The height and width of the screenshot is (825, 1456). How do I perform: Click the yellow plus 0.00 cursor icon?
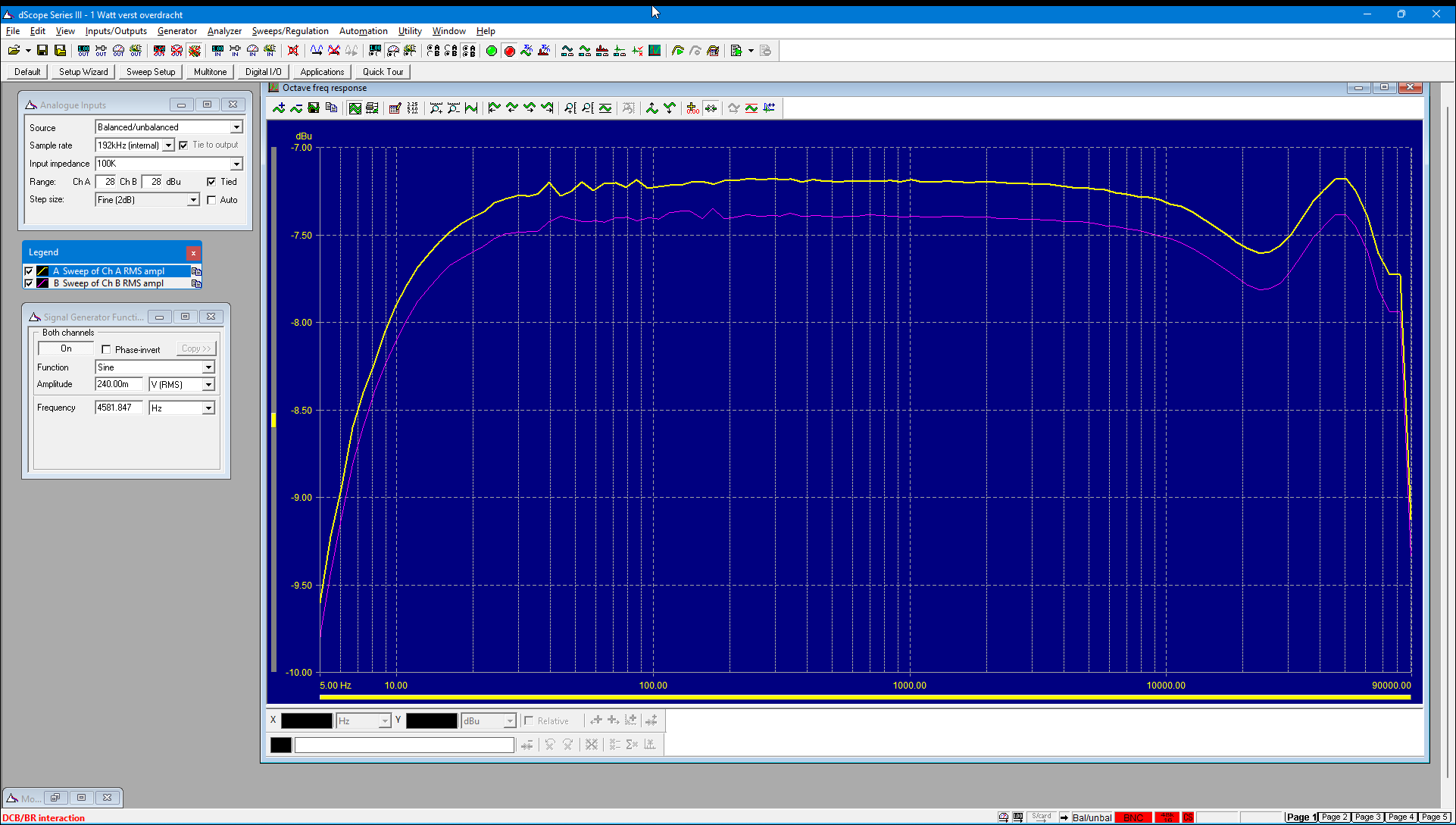[693, 108]
